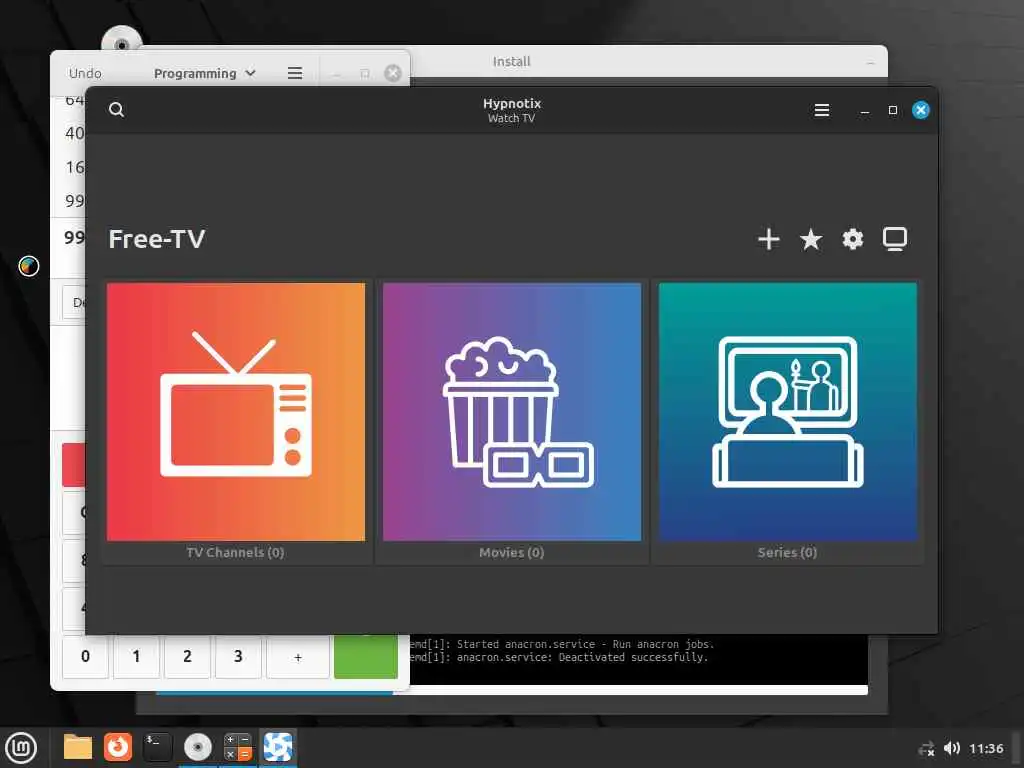Click the calculator 2 key

[187, 657]
